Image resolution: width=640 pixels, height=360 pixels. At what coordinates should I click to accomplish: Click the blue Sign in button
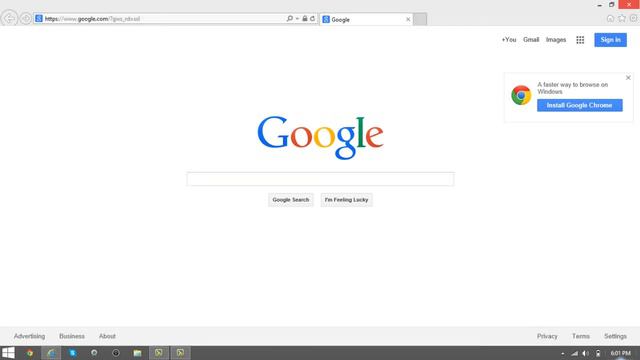pyautogui.click(x=610, y=40)
